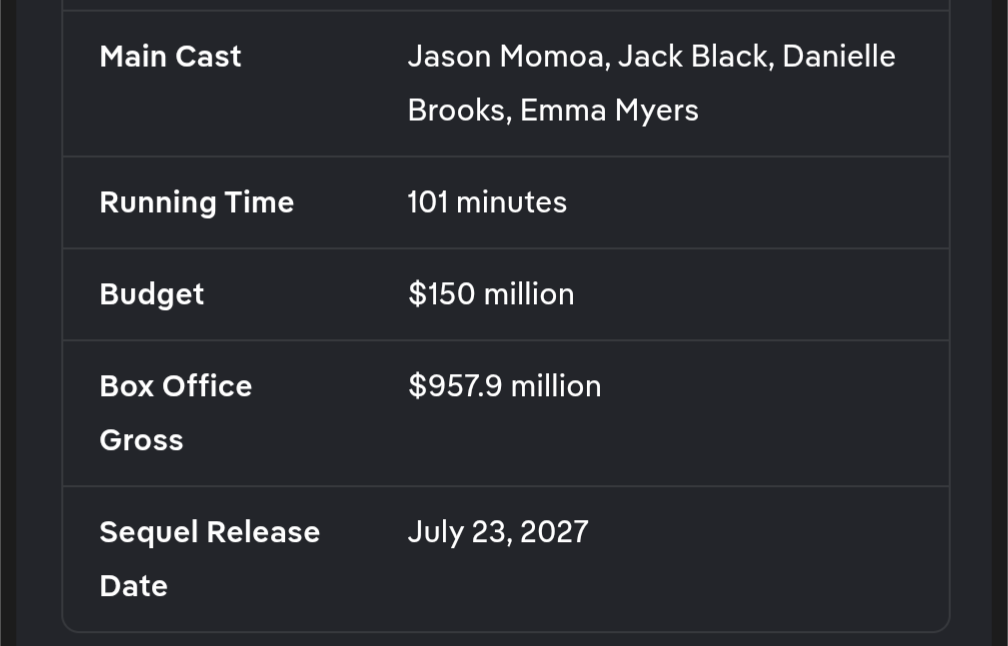This screenshot has width=1008, height=646.
Task: Click the word Gross under Box Office
Action: click(x=141, y=440)
